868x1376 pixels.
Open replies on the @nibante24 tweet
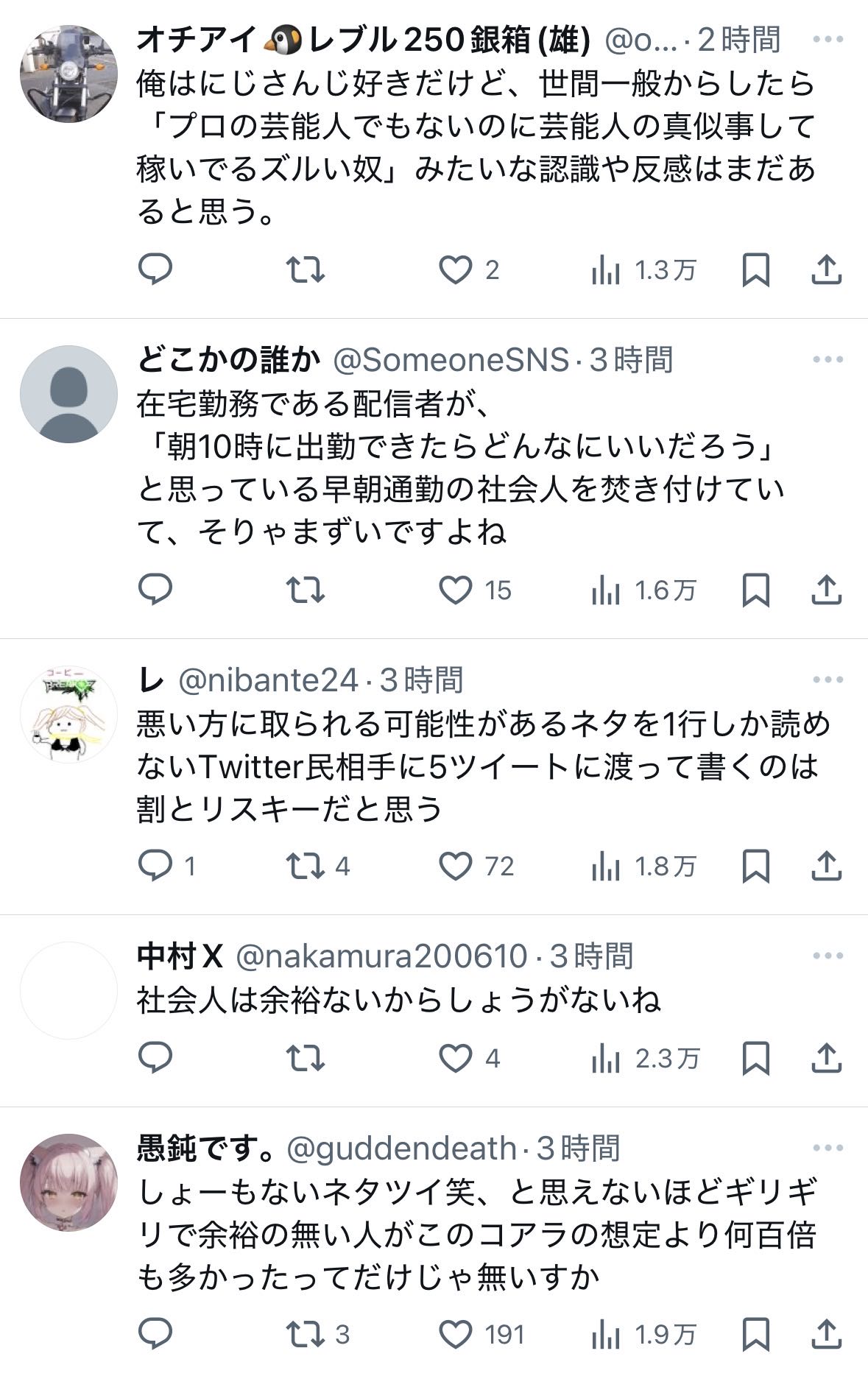[x=155, y=867]
